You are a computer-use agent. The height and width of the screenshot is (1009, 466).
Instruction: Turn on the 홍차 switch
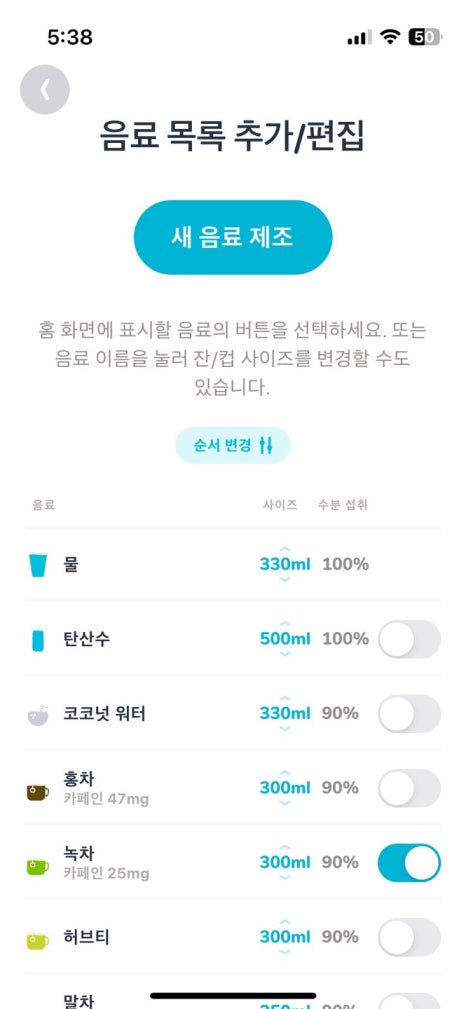[x=409, y=788]
